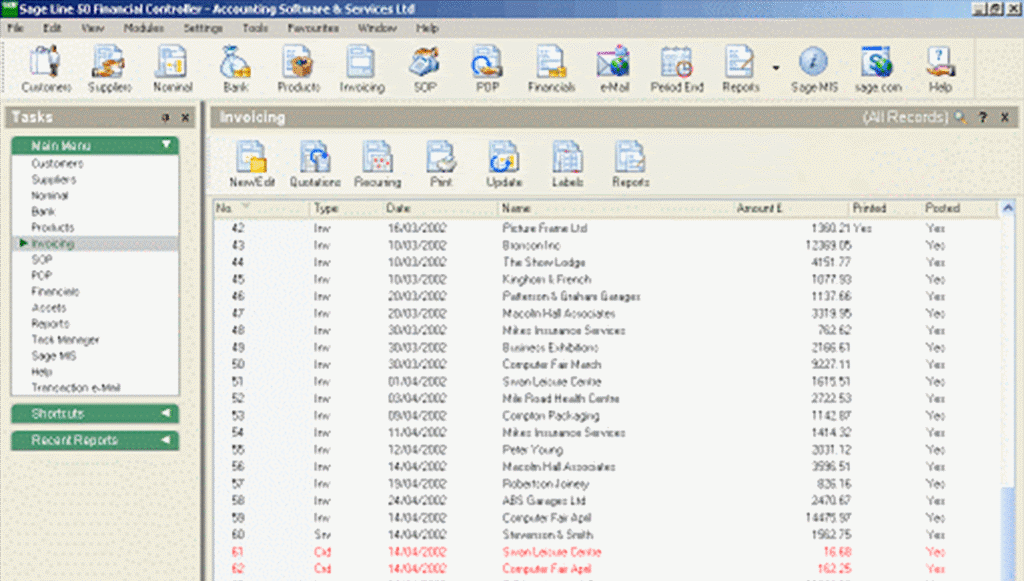Image resolution: width=1024 pixels, height=581 pixels.
Task: Open the sage.com toolbar icon
Action: click(878, 69)
